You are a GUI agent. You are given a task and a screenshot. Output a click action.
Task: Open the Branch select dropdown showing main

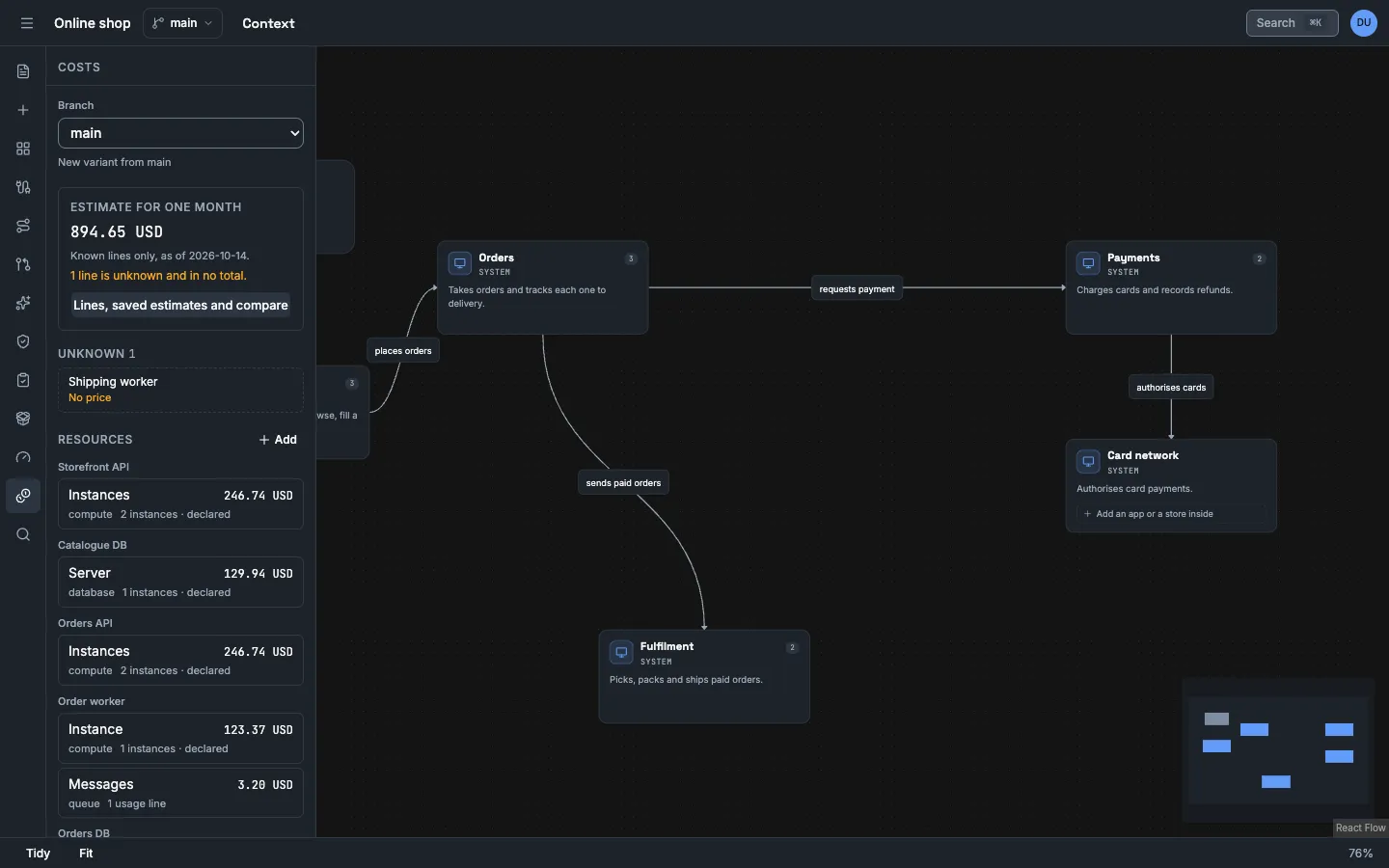[x=180, y=133]
